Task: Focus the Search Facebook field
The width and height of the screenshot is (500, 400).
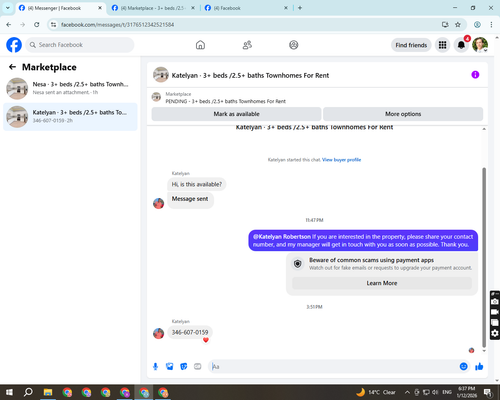Action: point(80,45)
